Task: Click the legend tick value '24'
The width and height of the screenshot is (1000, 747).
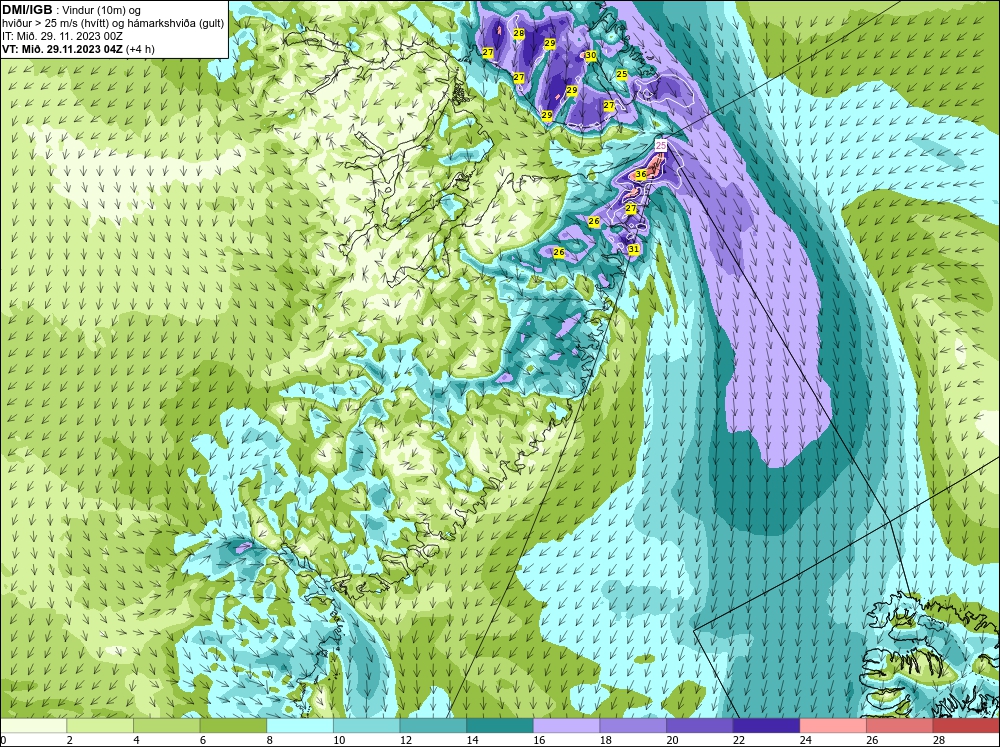Action: pyautogui.click(x=805, y=740)
